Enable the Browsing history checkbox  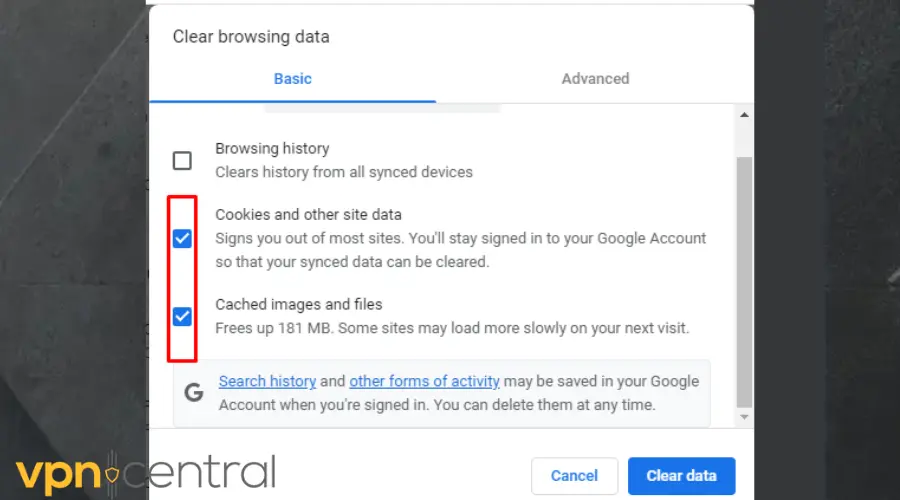click(x=182, y=160)
